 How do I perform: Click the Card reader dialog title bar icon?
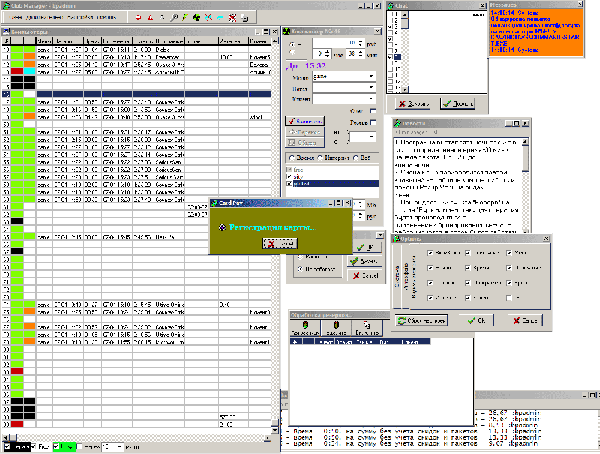coord(214,203)
